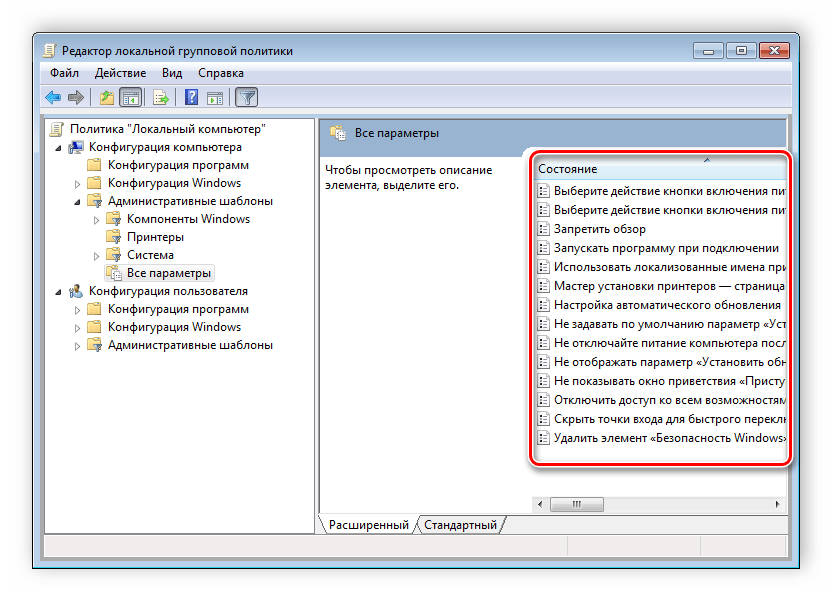Click the Все параметры header icon
832x601 pixels.
click(x=338, y=133)
